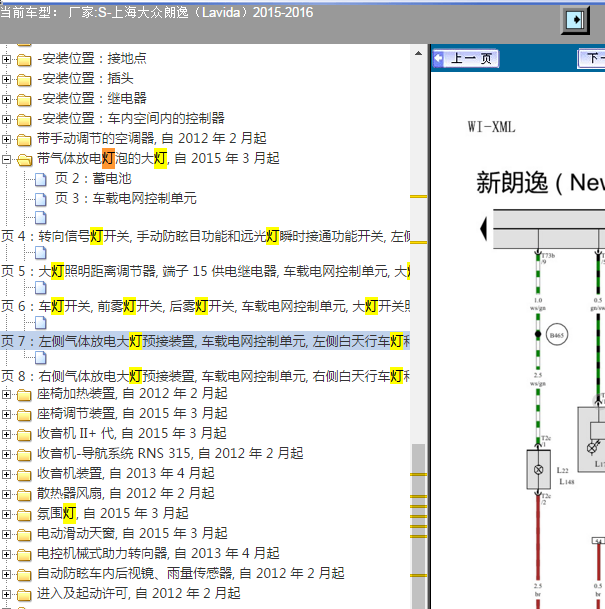
Task: Expand 座椅调节装置 folder
Action: [x=6, y=414]
